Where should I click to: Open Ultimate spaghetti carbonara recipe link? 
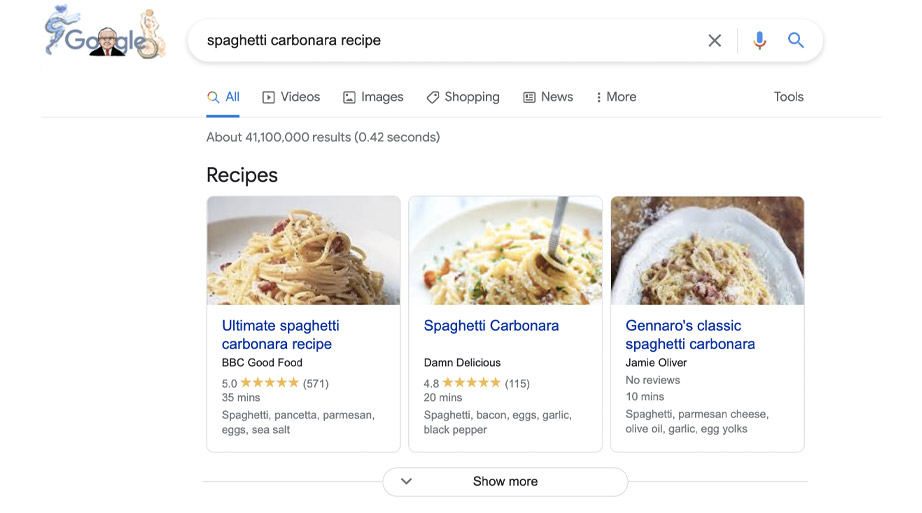click(280, 334)
